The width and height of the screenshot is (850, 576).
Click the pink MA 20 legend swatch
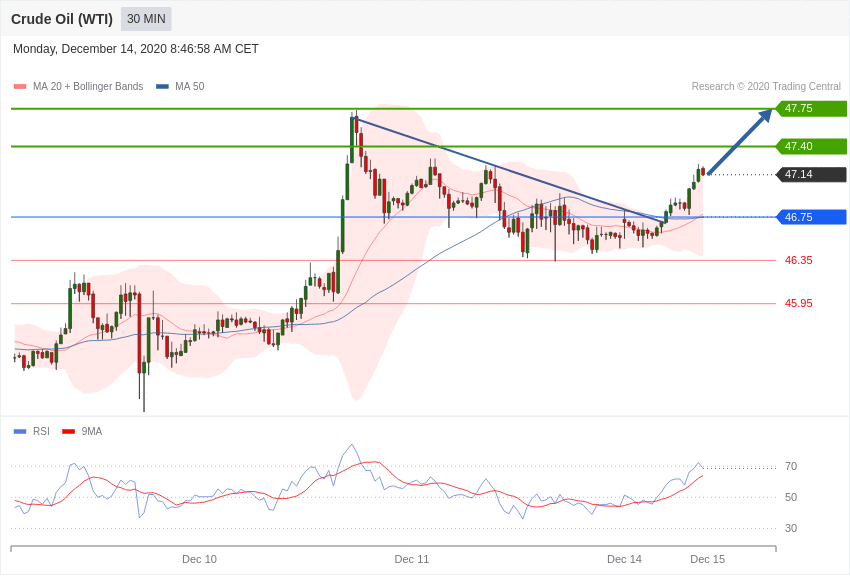(20, 87)
